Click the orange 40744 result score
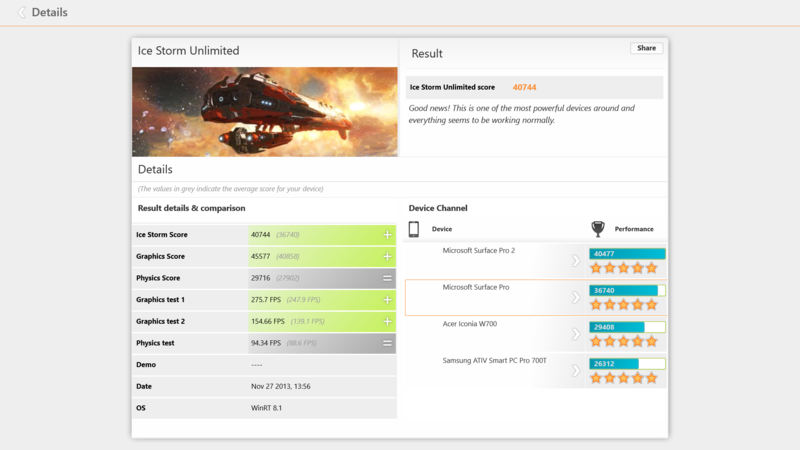 [x=524, y=87]
